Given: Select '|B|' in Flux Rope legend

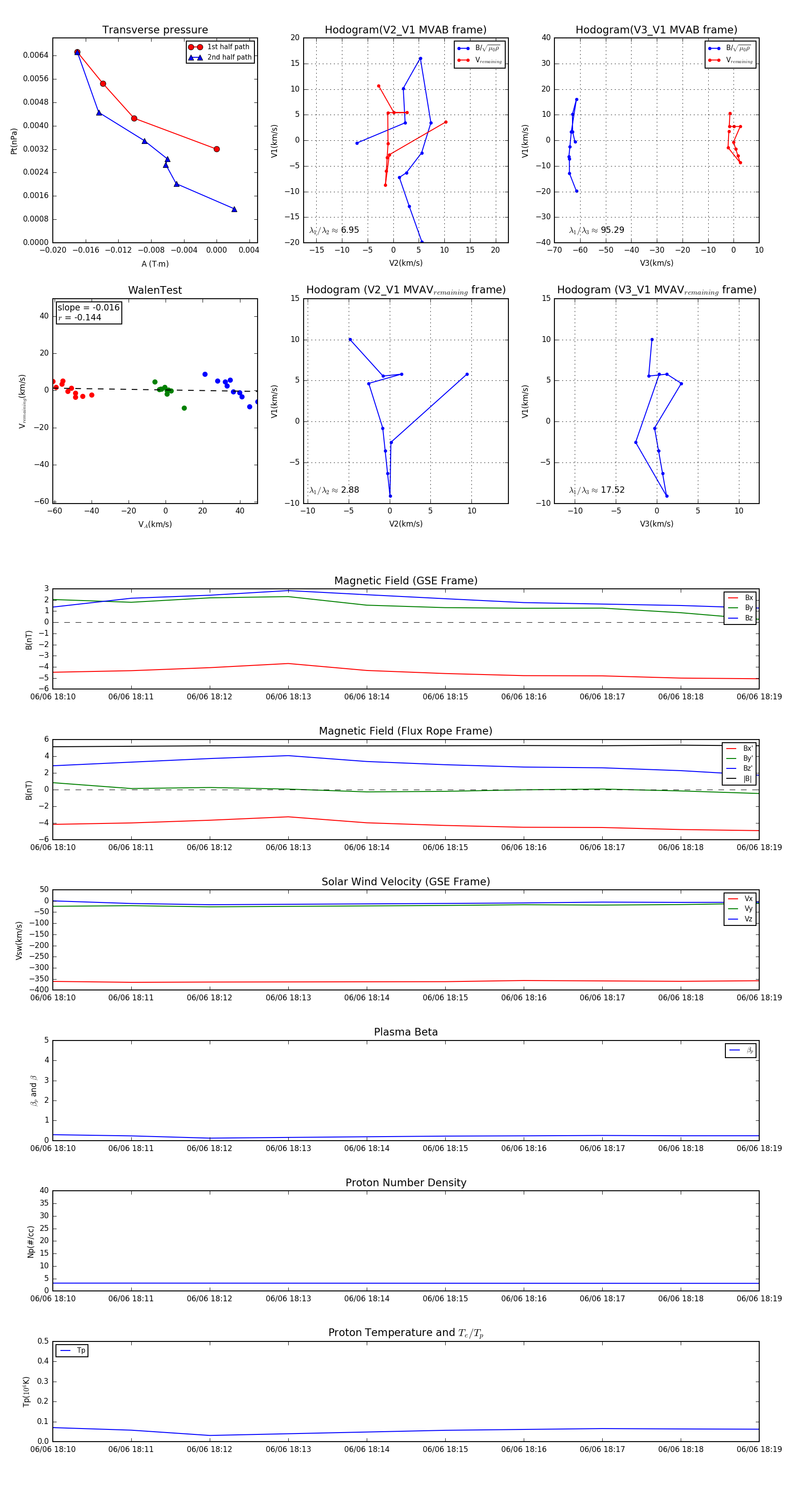Looking at the screenshot, I should [x=740, y=779].
